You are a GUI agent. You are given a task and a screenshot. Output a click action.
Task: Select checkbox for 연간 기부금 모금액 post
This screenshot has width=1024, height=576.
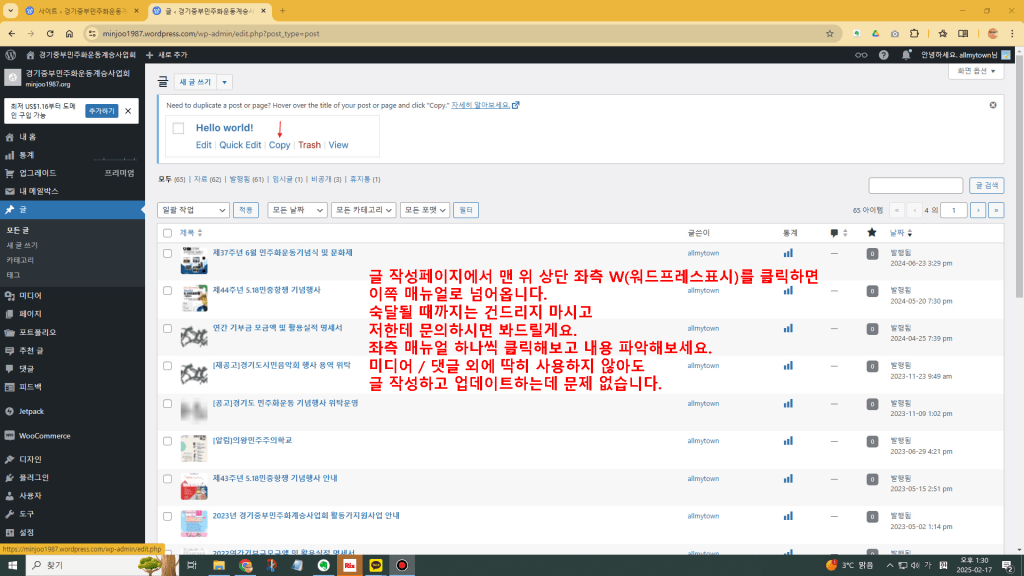(168, 328)
